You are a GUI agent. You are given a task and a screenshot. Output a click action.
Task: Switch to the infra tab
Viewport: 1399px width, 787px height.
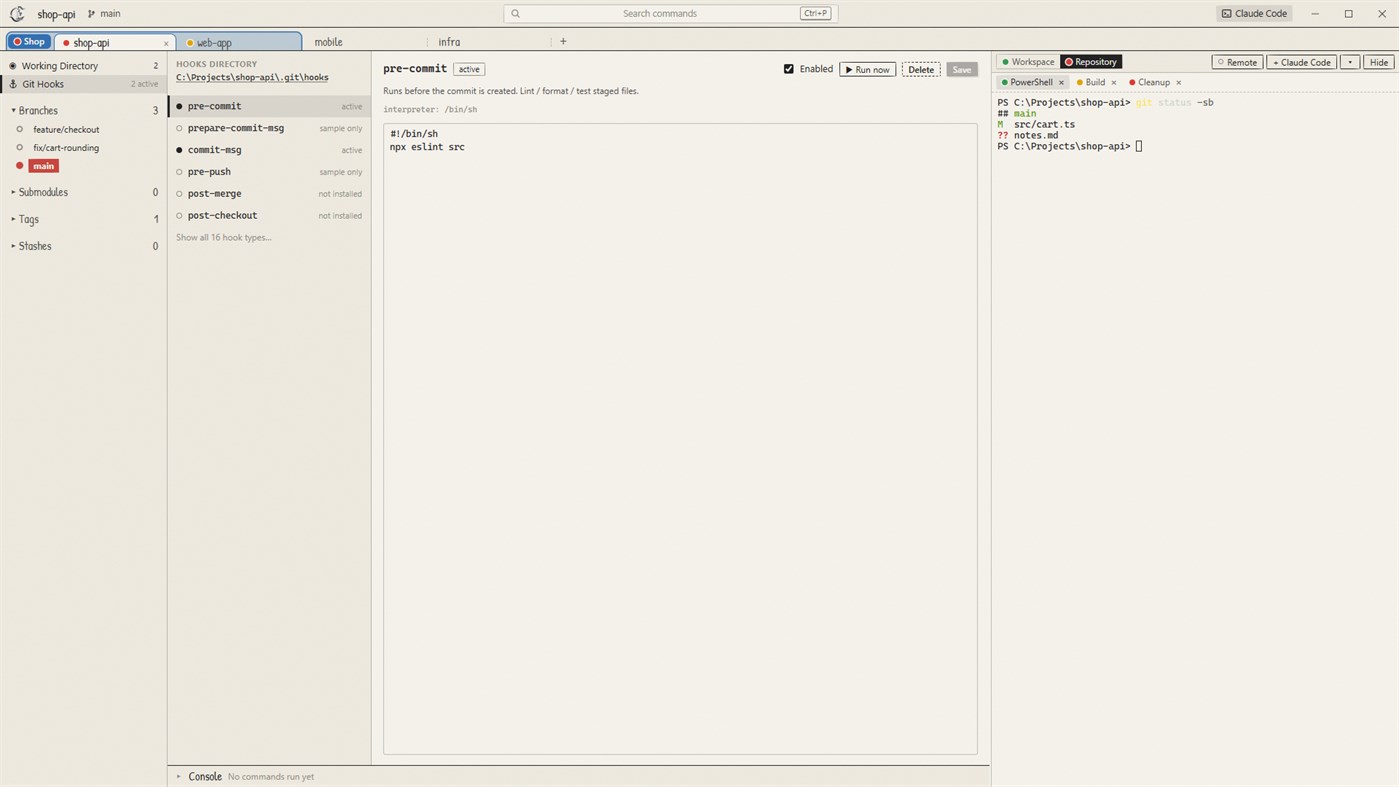[489, 42]
